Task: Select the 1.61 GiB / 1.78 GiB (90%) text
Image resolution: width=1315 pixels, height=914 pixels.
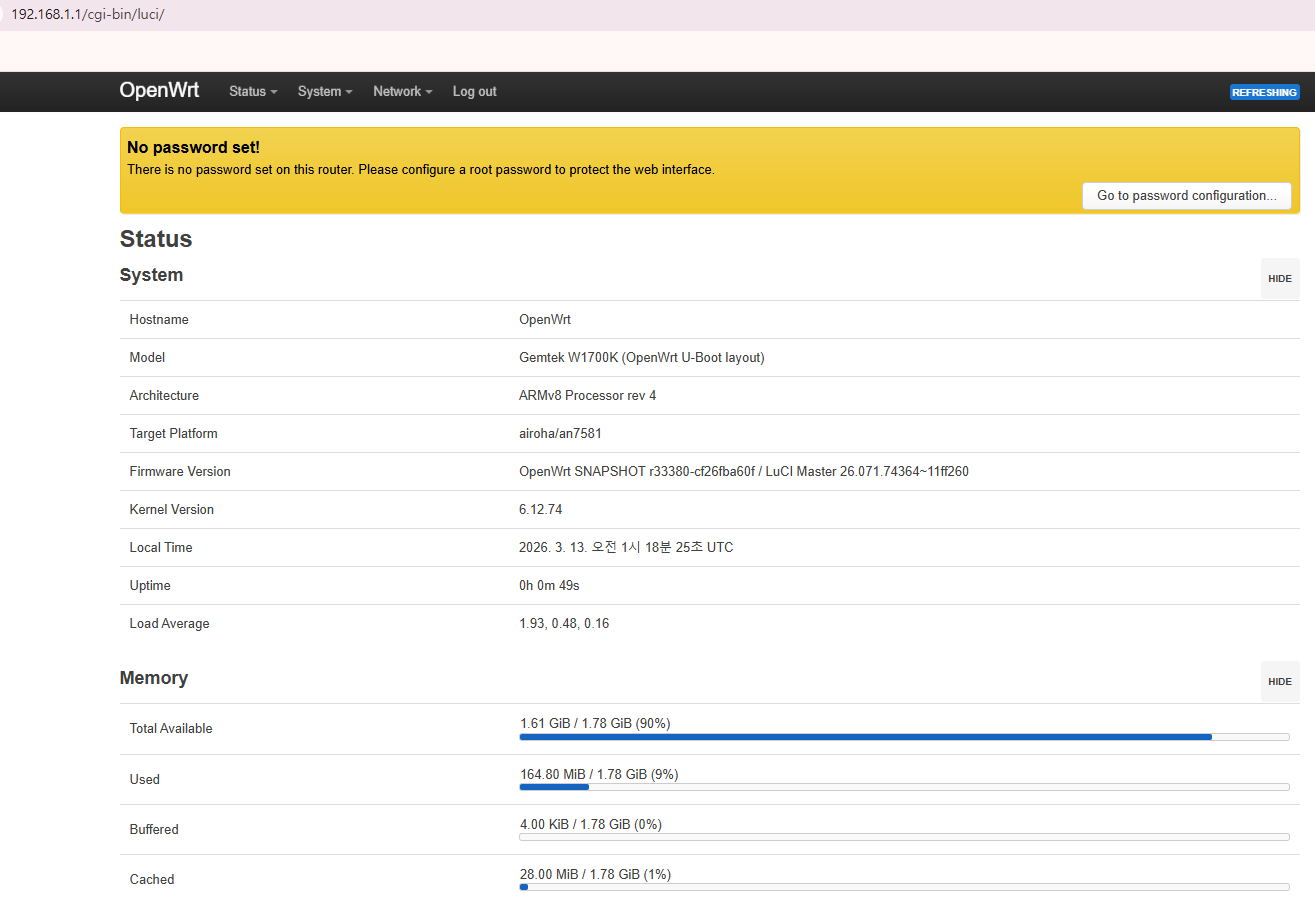Action: click(x=595, y=723)
